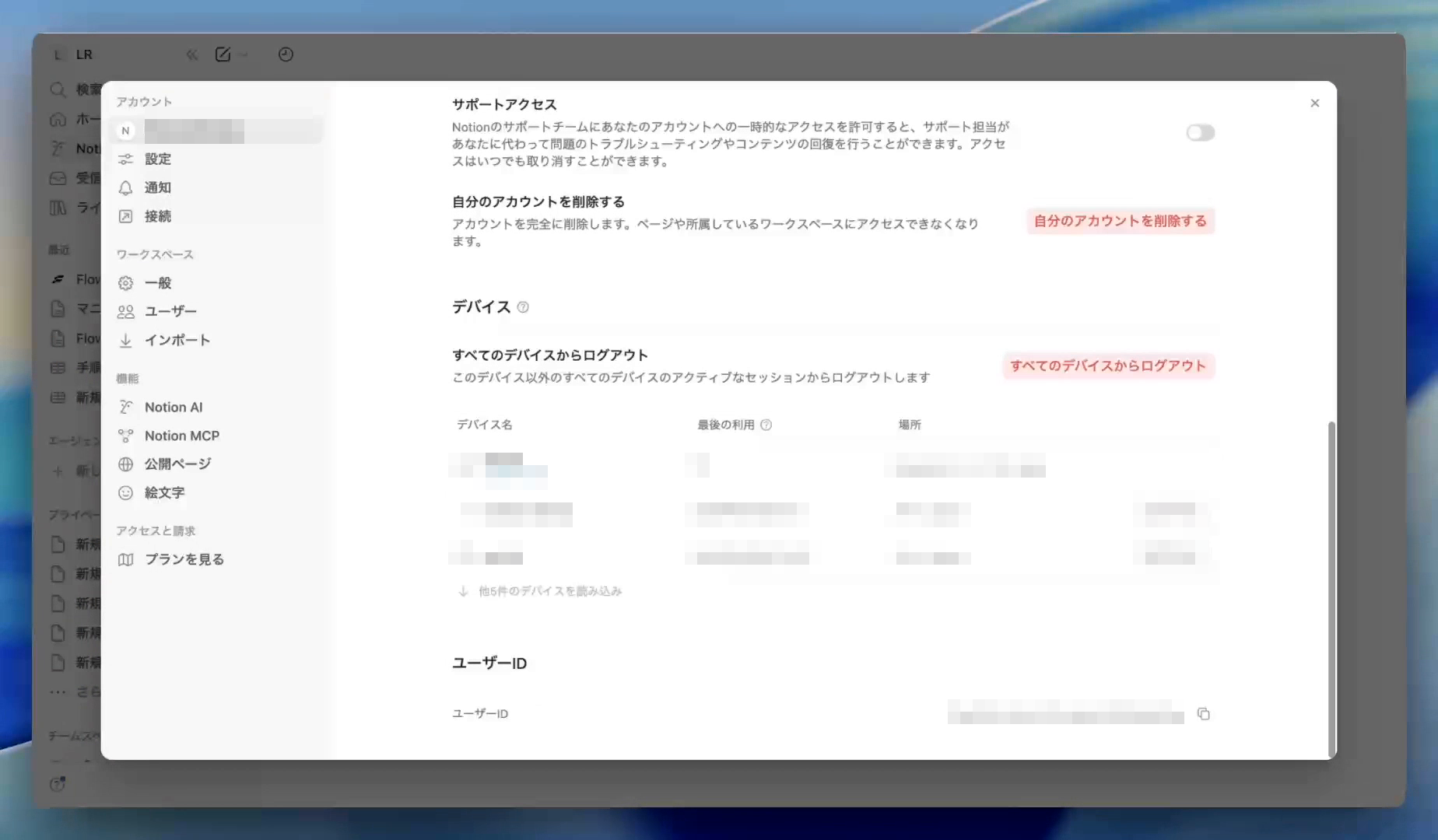Open 公開ページ settings

coord(216,464)
